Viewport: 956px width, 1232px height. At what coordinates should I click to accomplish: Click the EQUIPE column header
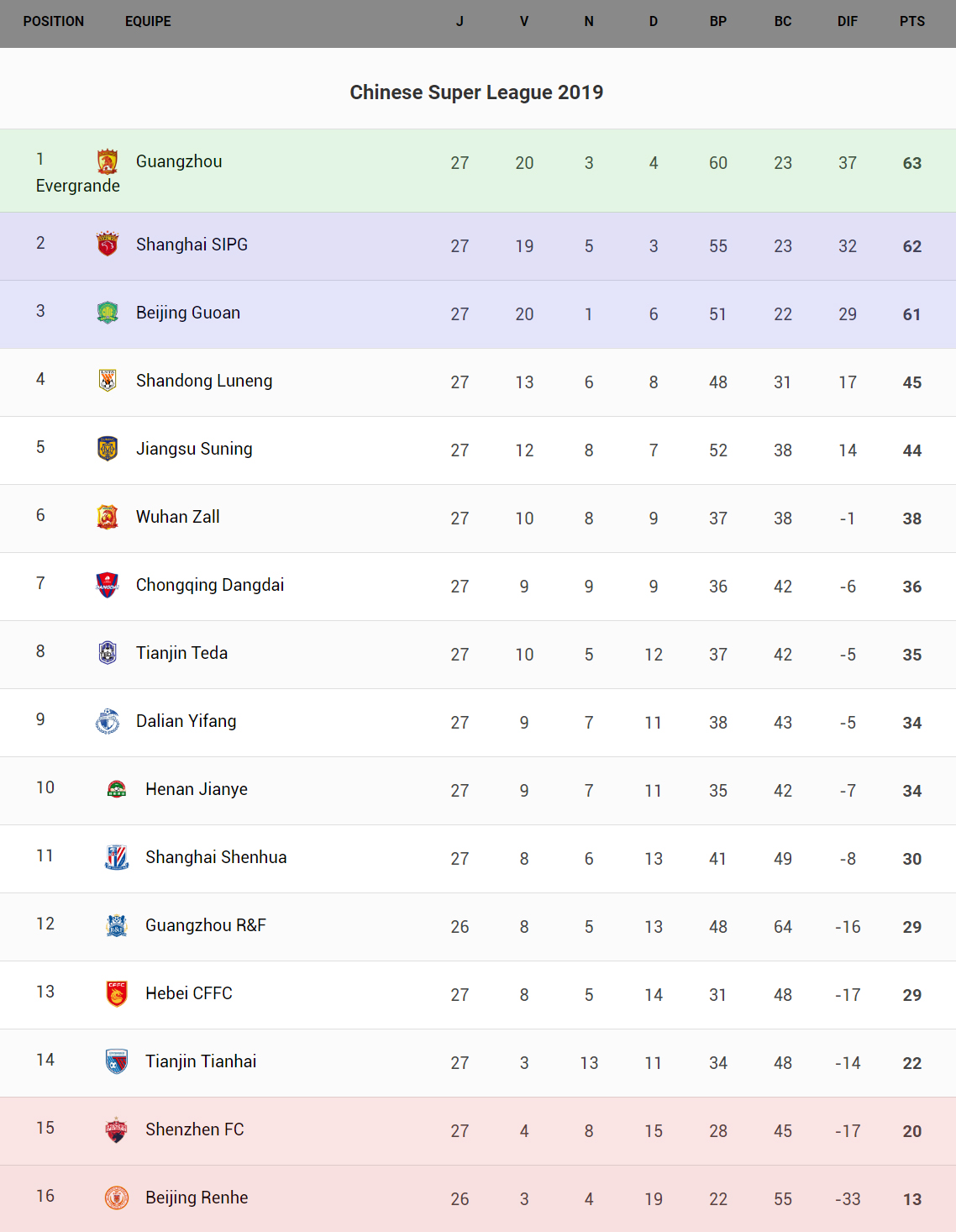pyautogui.click(x=148, y=22)
